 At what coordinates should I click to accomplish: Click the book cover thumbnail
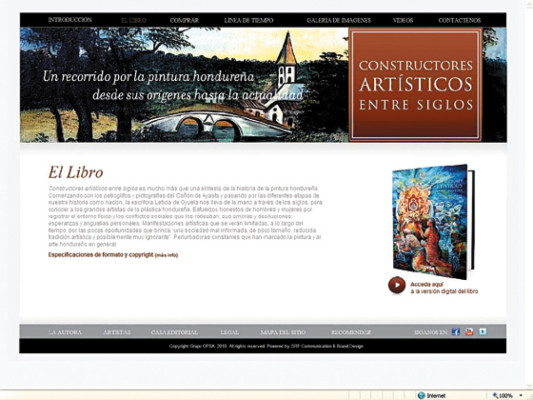pos(433,221)
